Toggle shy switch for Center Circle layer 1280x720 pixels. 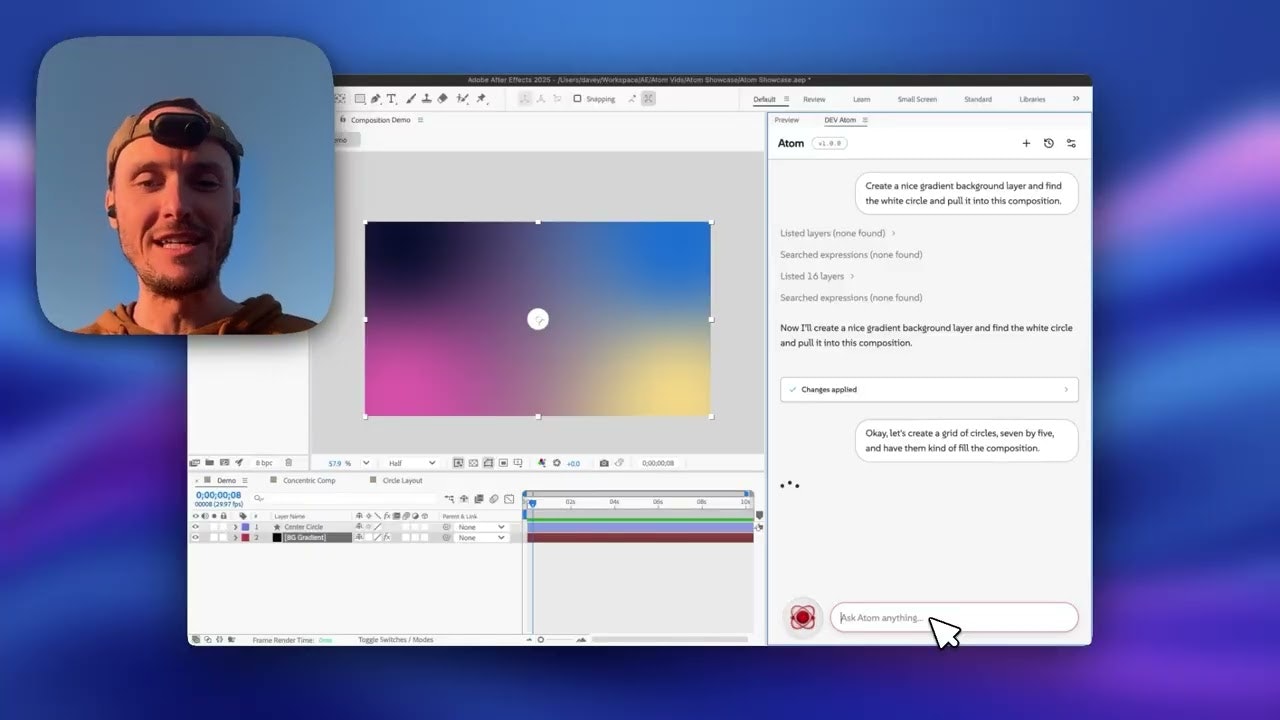pos(359,527)
